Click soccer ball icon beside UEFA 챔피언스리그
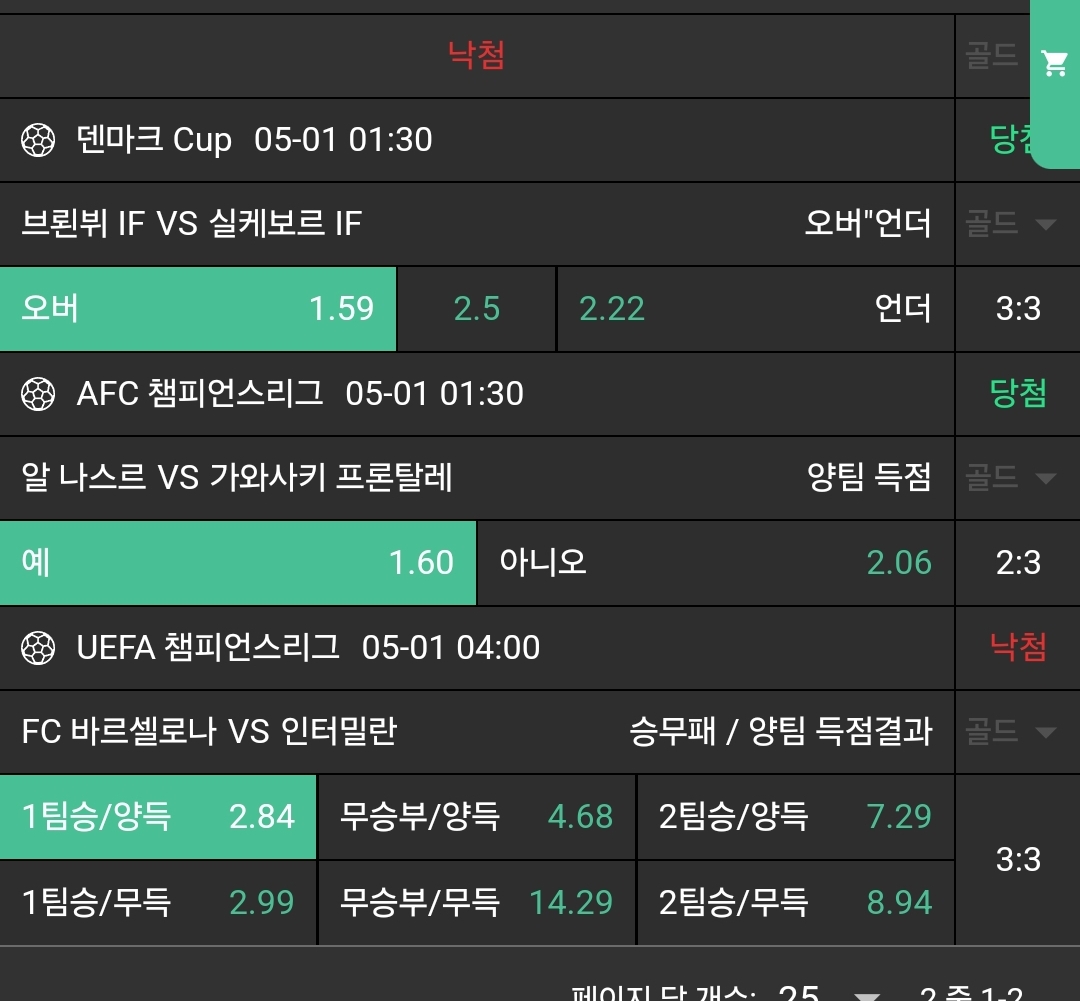Viewport: 1080px width, 1001px height. coord(38,648)
